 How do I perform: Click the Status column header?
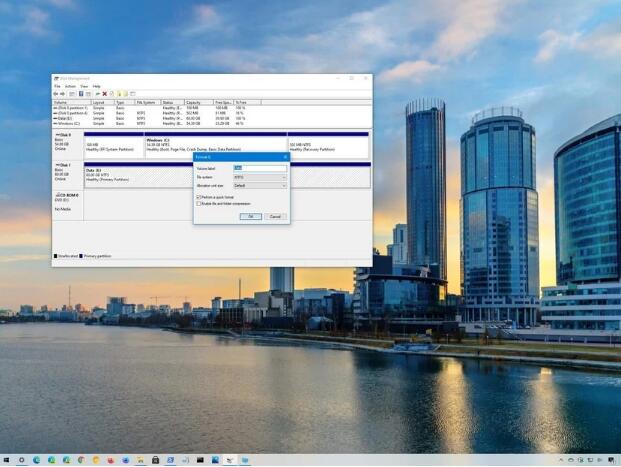click(173, 103)
